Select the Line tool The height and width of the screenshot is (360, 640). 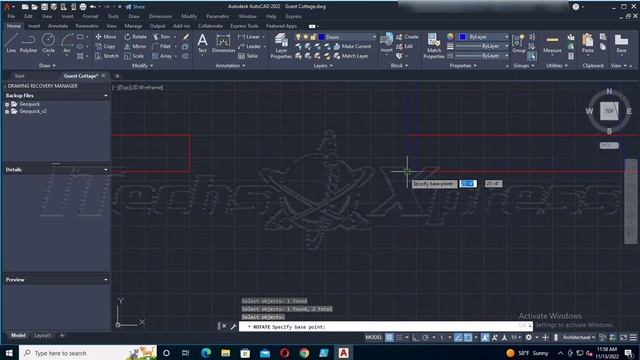coord(11,43)
